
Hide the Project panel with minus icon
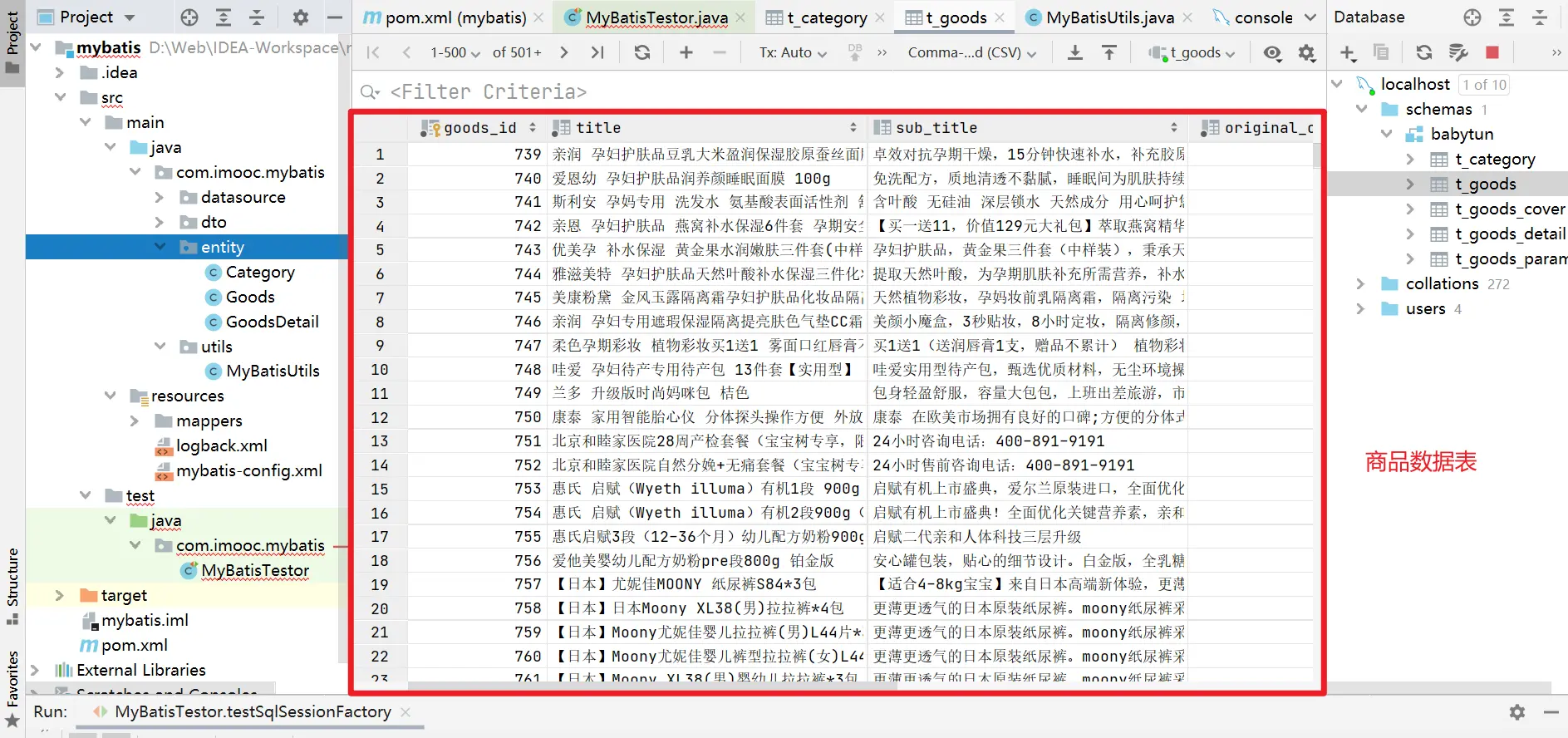[x=334, y=17]
